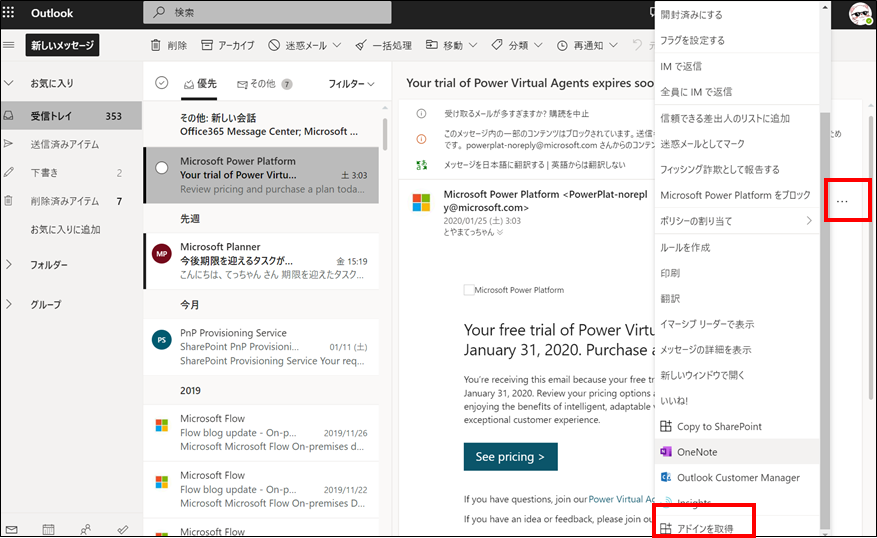
Task: Choose OneNote add-in menu item
Action: pyautogui.click(x=737, y=452)
